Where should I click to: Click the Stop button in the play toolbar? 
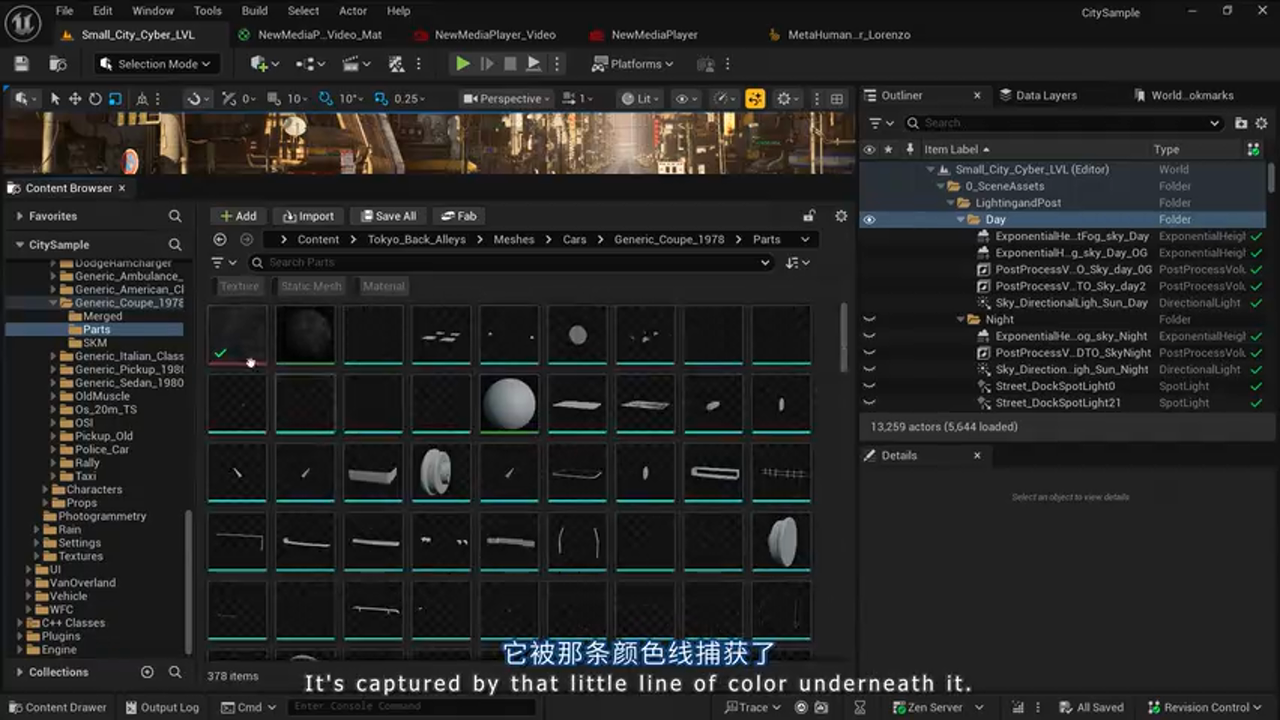tap(510, 64)
